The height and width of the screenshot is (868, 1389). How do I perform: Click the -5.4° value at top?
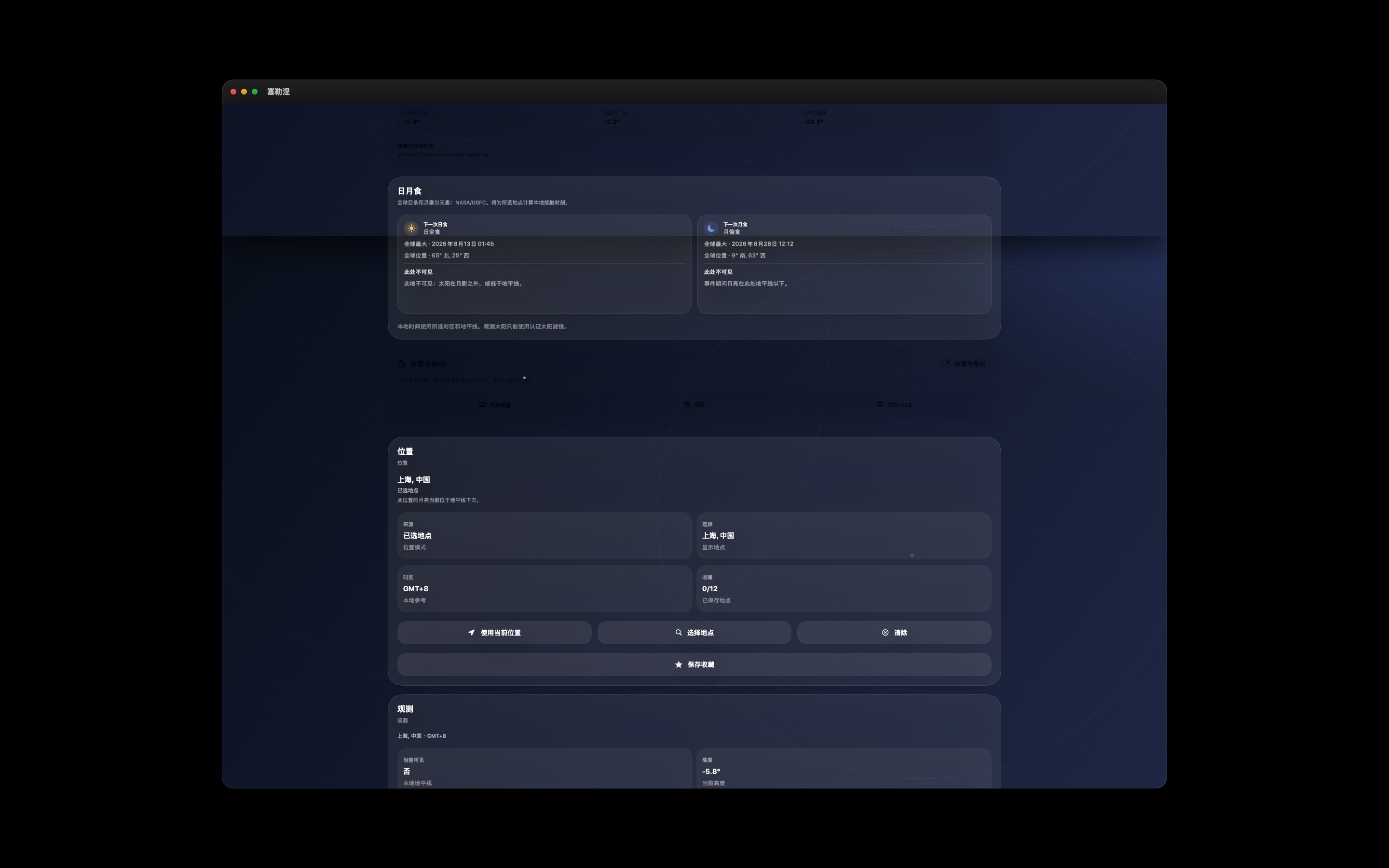411,122
